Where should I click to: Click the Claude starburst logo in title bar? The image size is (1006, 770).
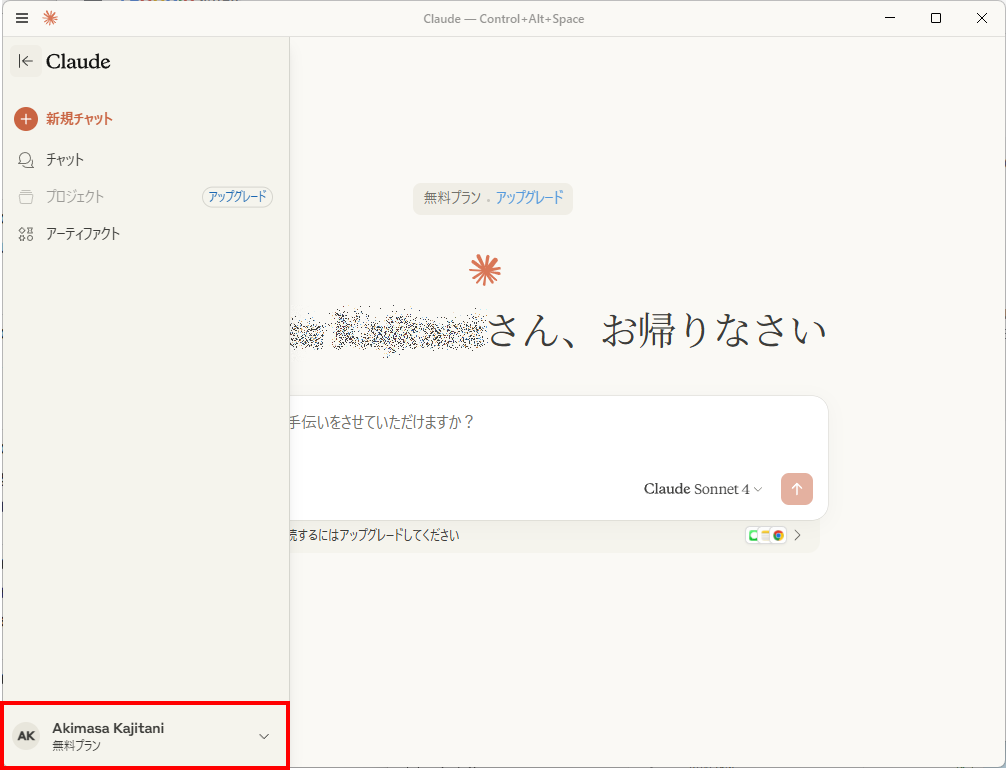point(50,18)
